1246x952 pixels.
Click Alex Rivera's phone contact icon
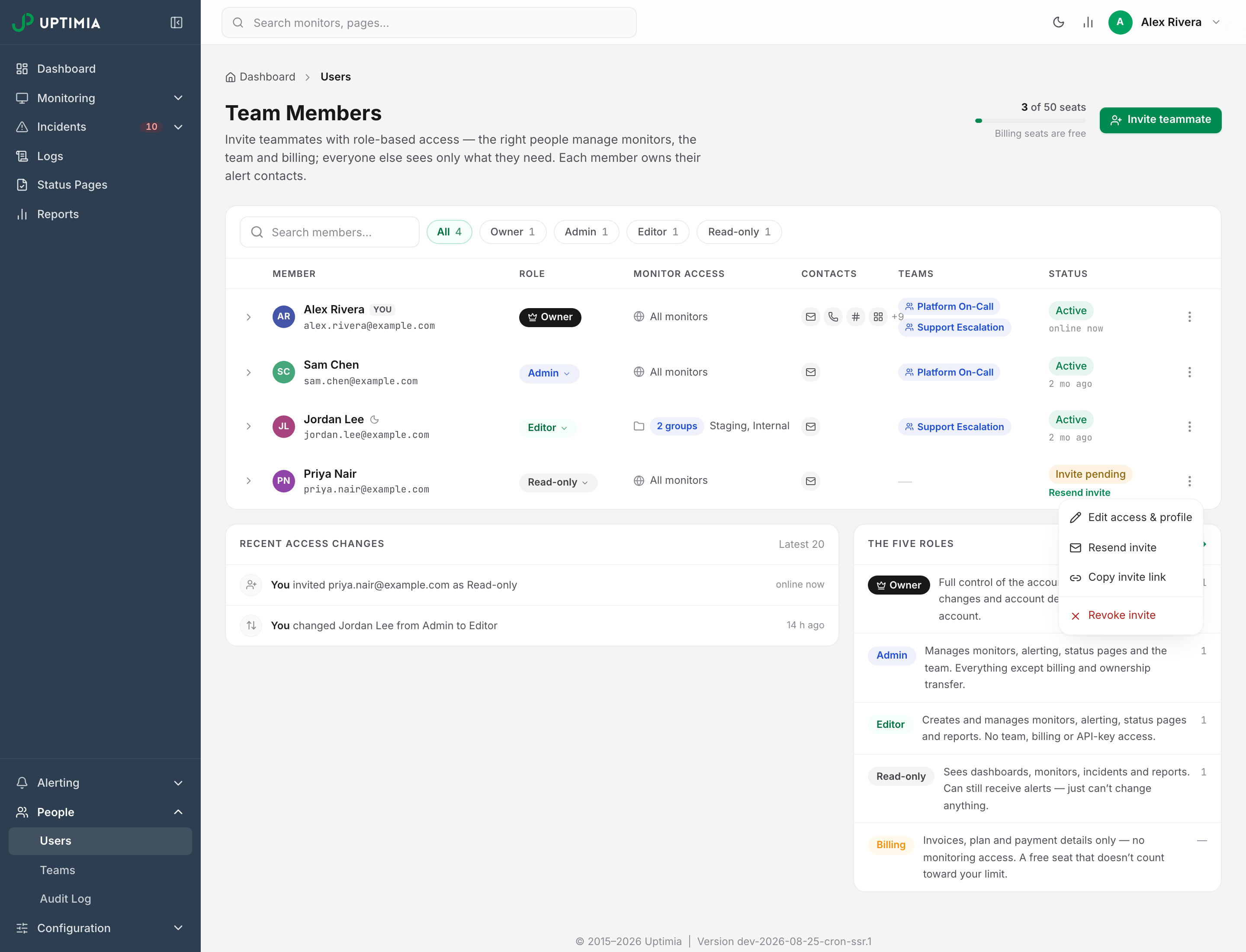point(833,317)
